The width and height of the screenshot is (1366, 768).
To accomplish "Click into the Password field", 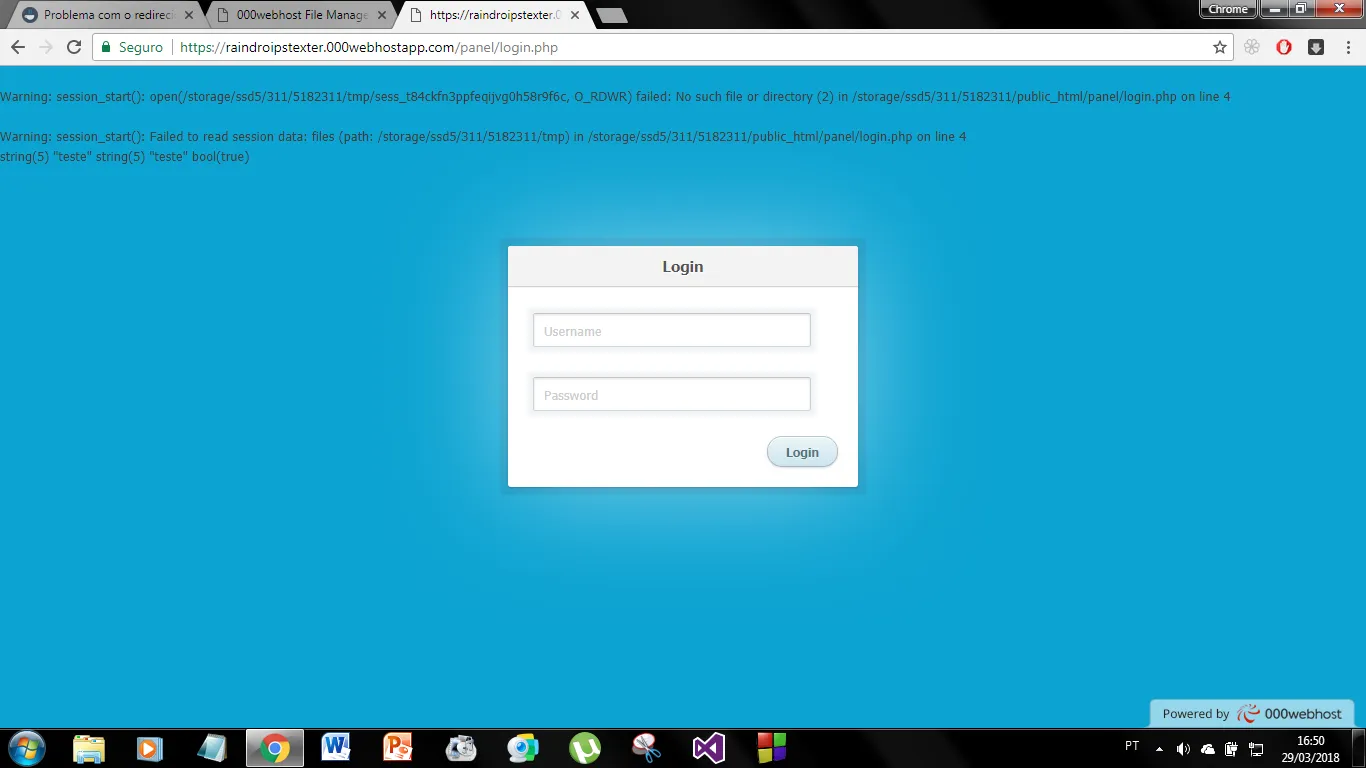I will (671, 395).
